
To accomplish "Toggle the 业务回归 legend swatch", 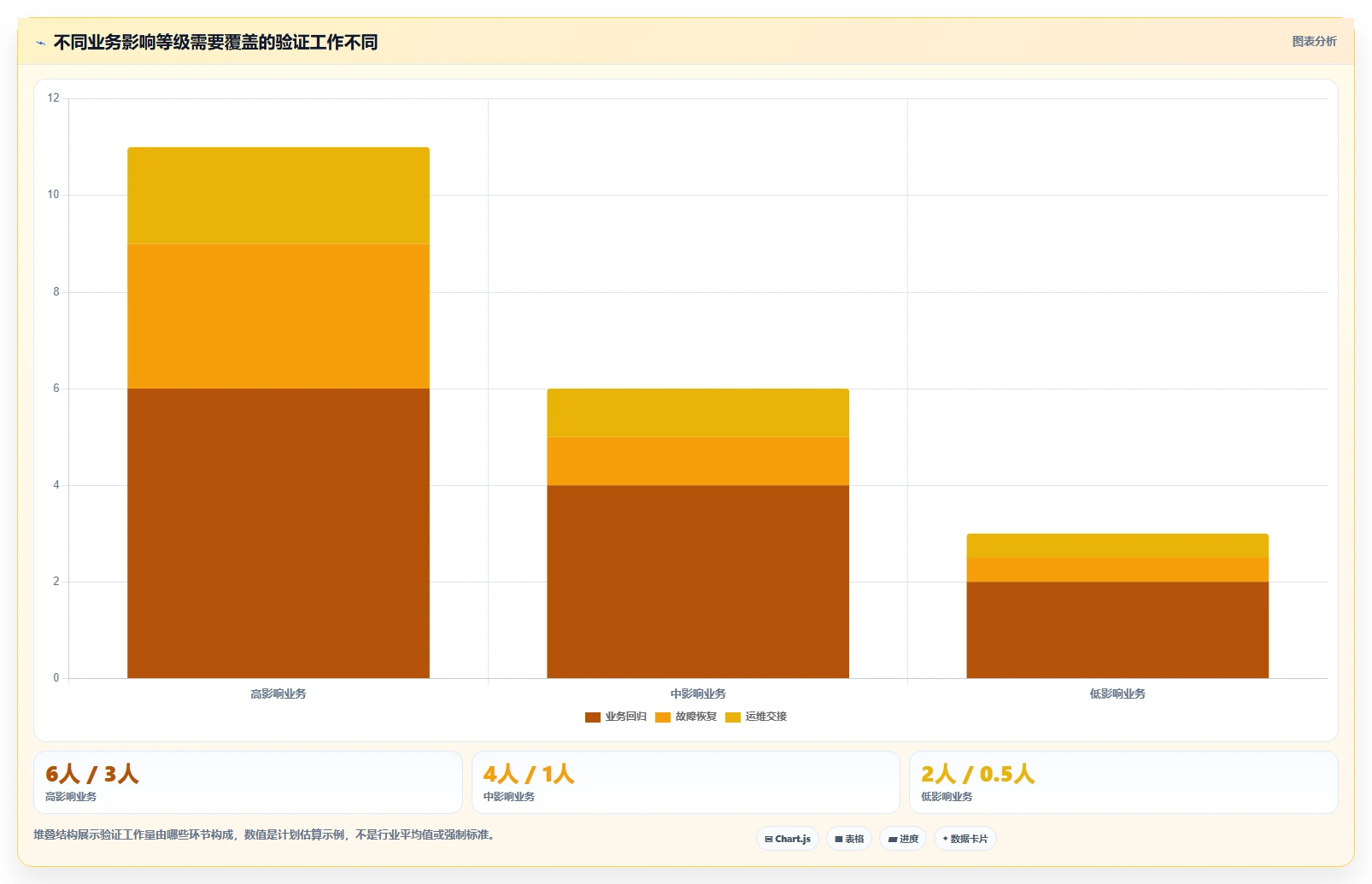I will click(593, 717).
